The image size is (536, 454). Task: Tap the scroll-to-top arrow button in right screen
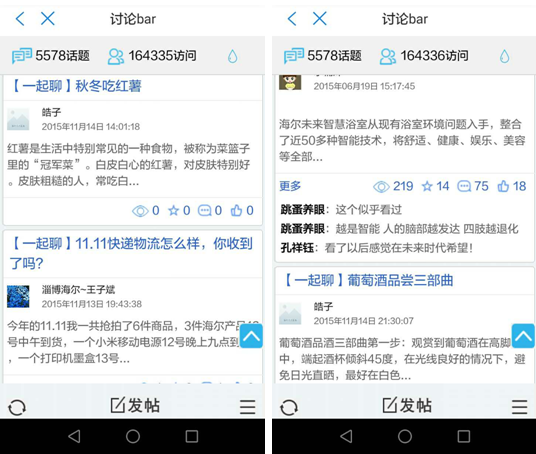[523, 336]
